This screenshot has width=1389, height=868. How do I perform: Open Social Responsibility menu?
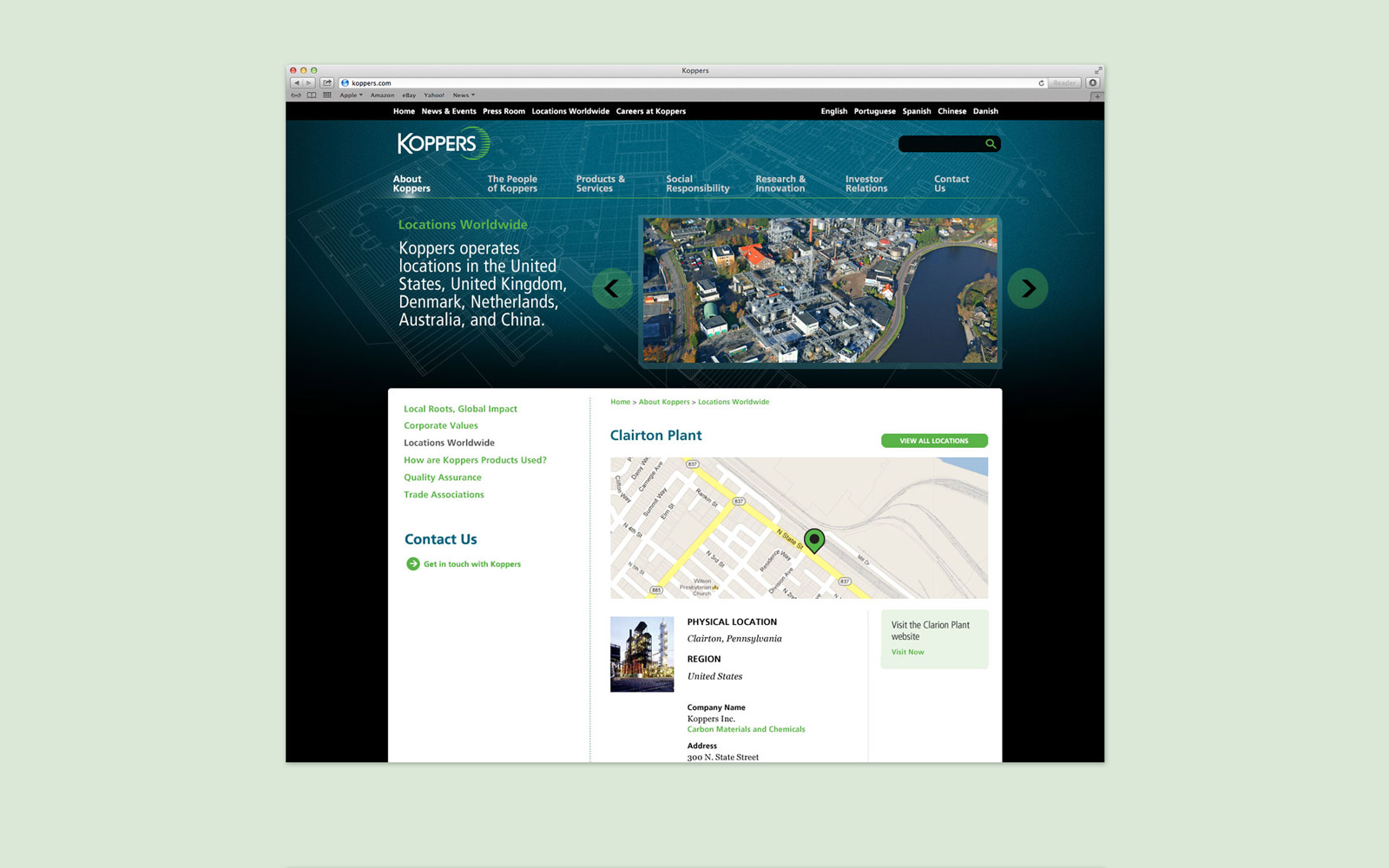click(x=697, y=184)
